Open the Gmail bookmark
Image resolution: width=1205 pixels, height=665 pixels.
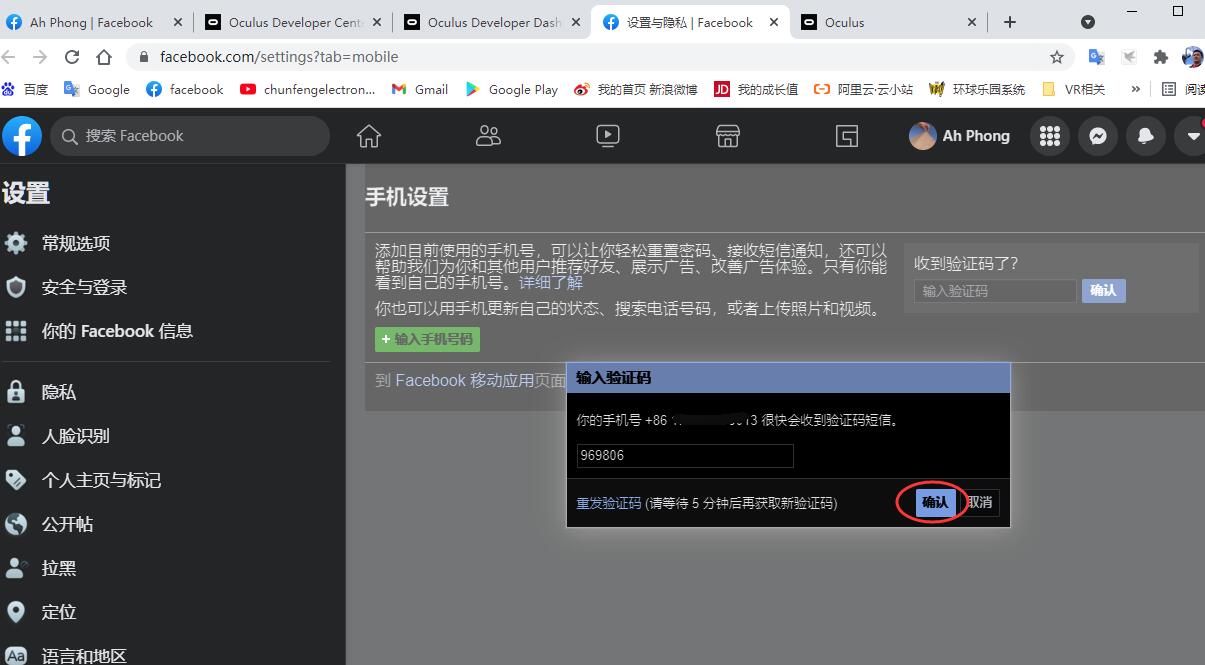click(420, 89)
